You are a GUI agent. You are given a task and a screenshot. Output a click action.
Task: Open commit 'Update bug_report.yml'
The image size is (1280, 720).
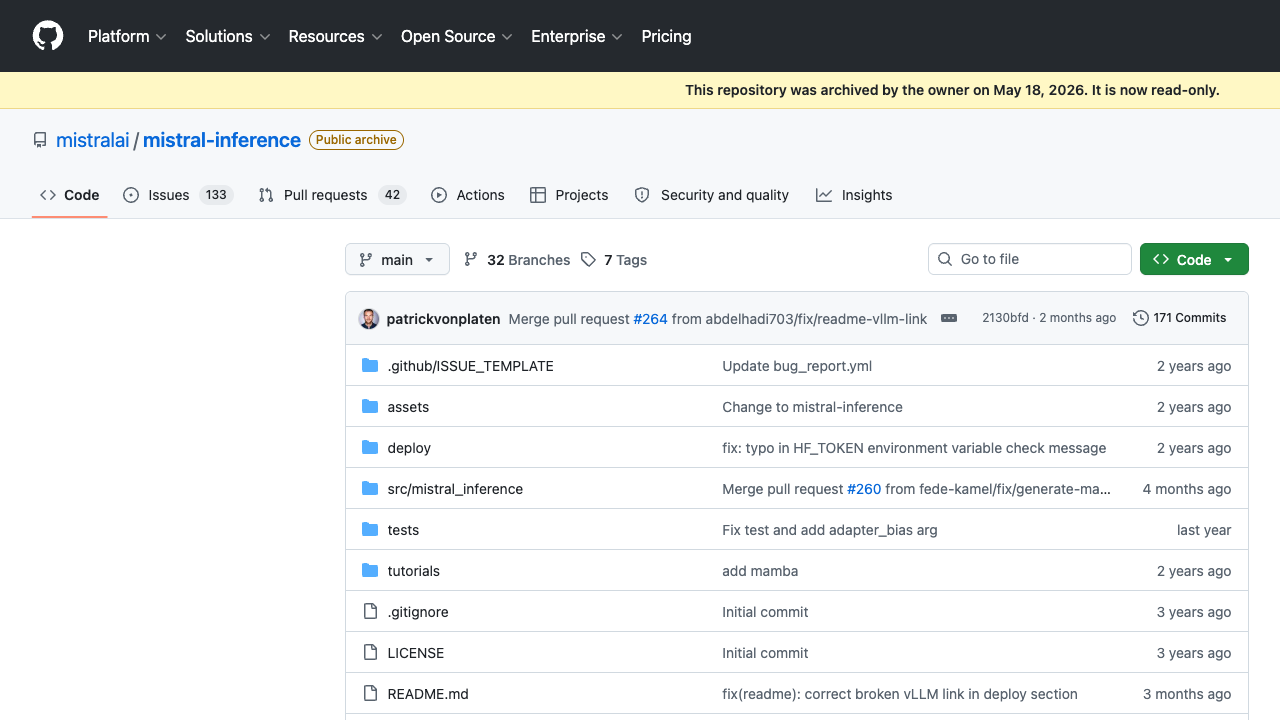click(x=797, y=366)
